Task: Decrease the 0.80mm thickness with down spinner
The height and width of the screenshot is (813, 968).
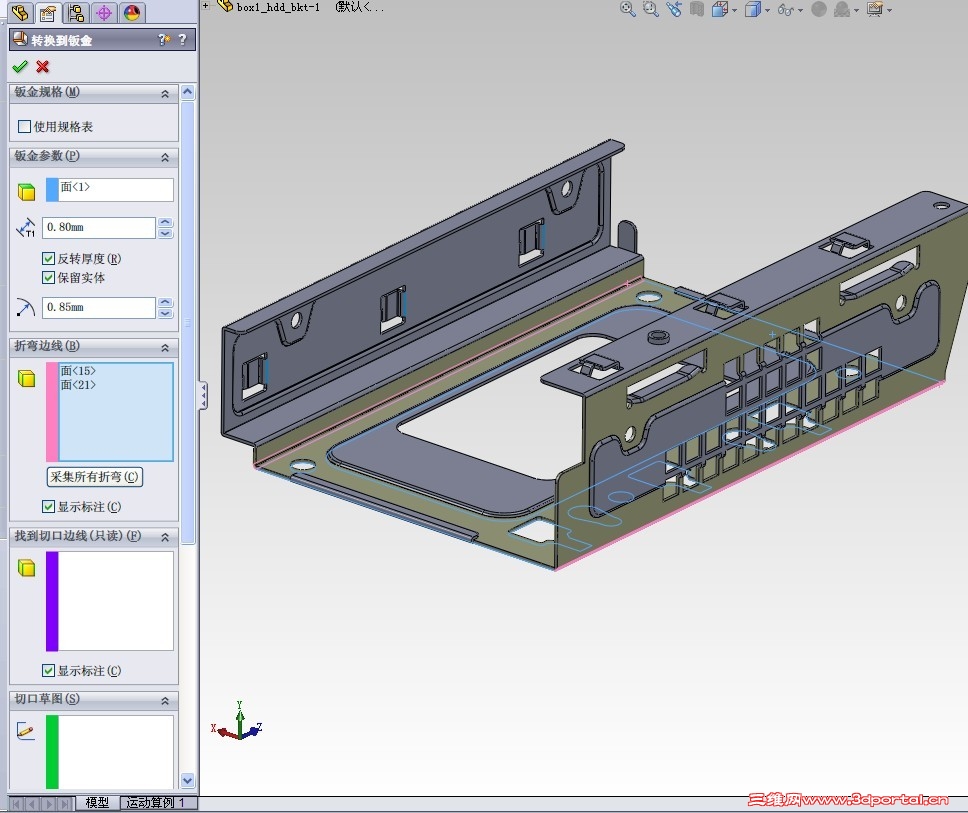Action: pos(165,233)
